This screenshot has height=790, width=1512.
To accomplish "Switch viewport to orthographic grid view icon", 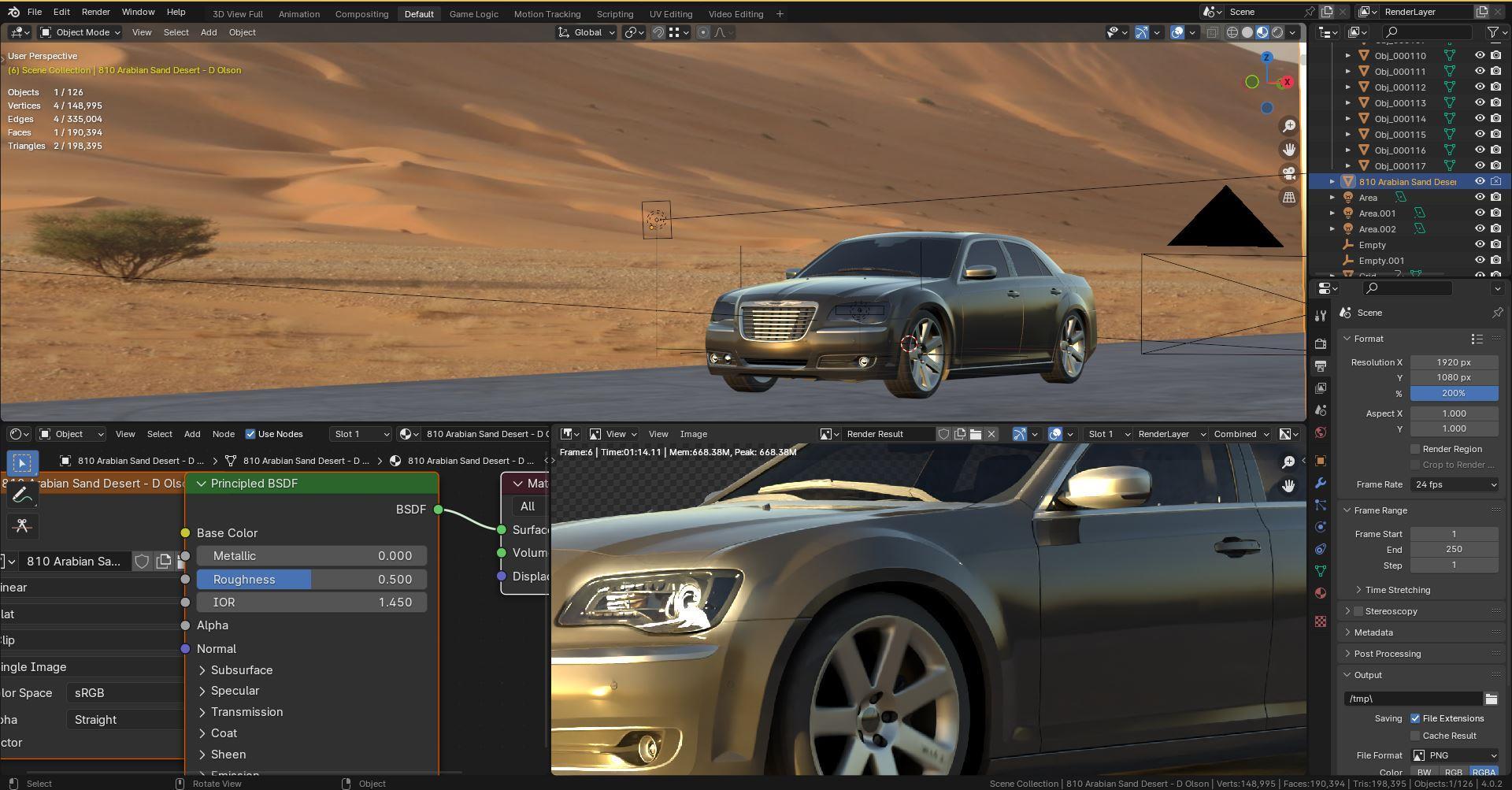I will (1288, 197).
